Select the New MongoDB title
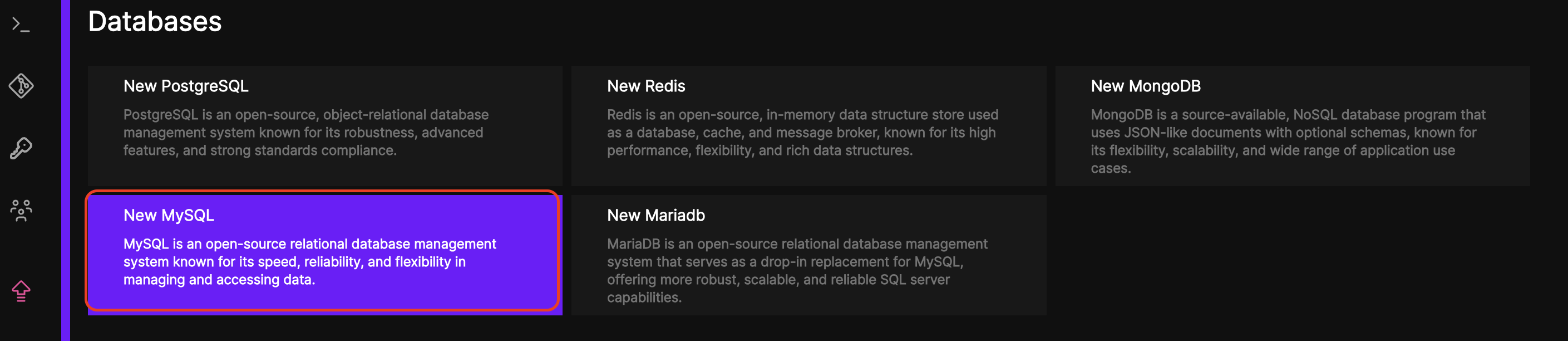Screen dimensions: 1568x341 click(1145, 86)
